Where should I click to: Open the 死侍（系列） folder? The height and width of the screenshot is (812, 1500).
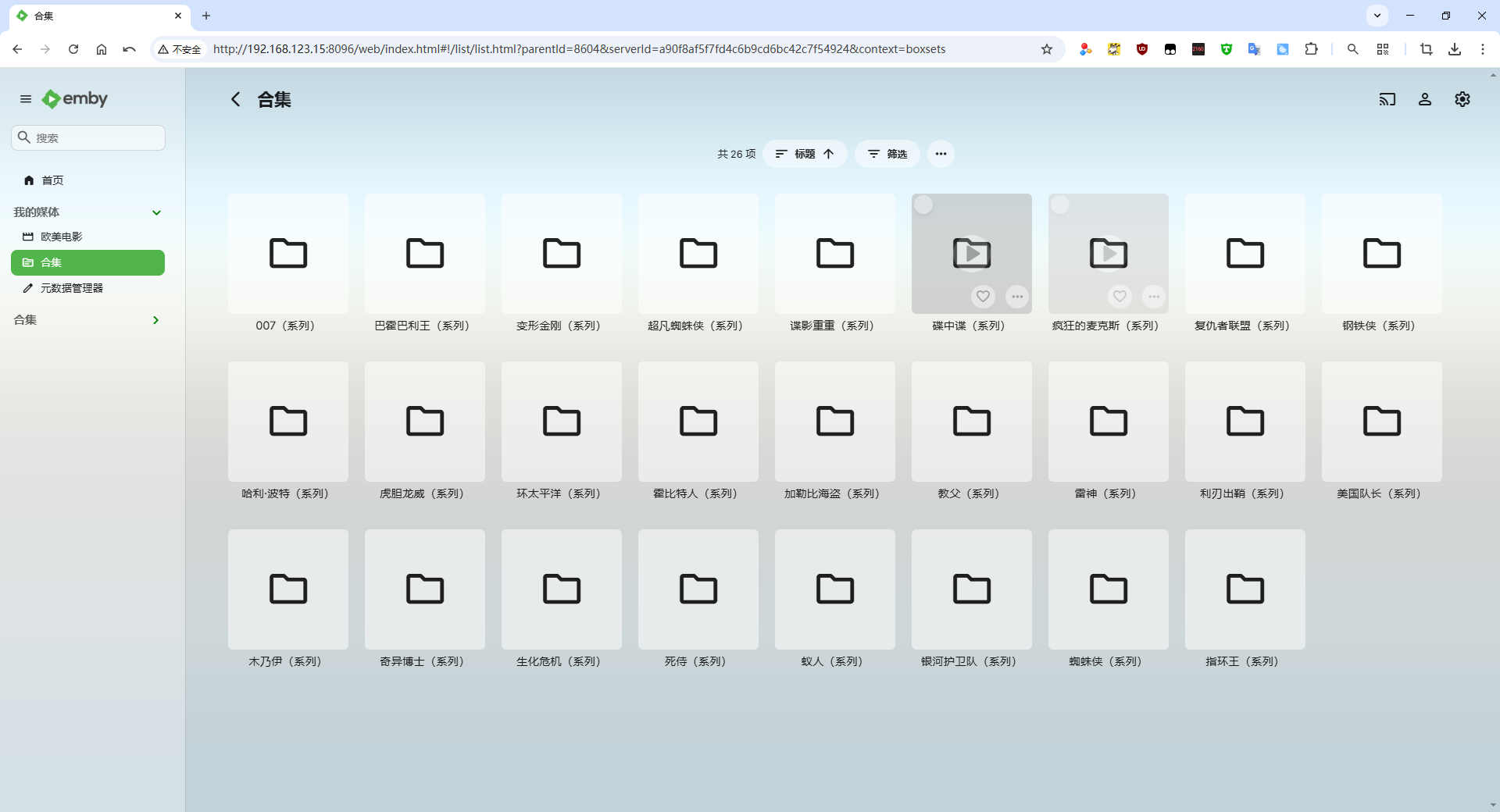pos(698,589)
